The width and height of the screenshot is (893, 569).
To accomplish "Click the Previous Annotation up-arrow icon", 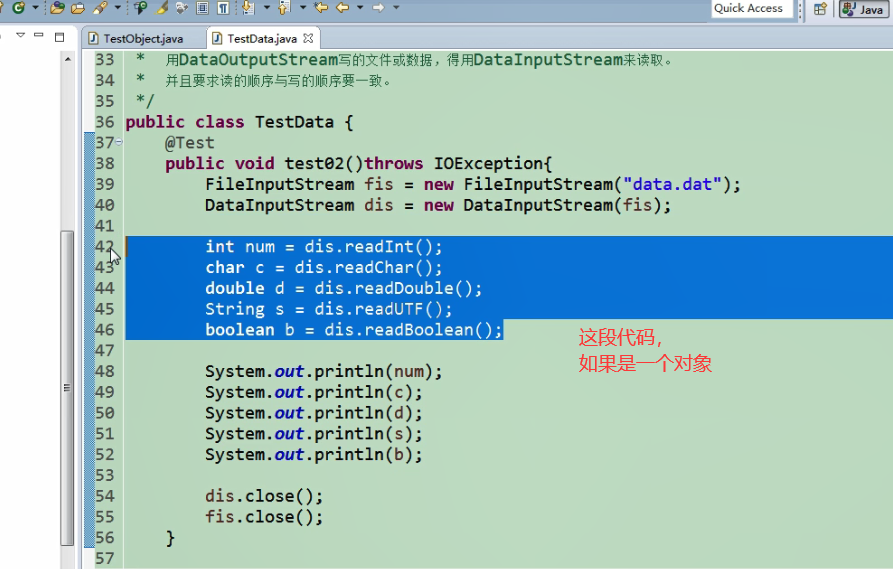I will coord(284,7).
